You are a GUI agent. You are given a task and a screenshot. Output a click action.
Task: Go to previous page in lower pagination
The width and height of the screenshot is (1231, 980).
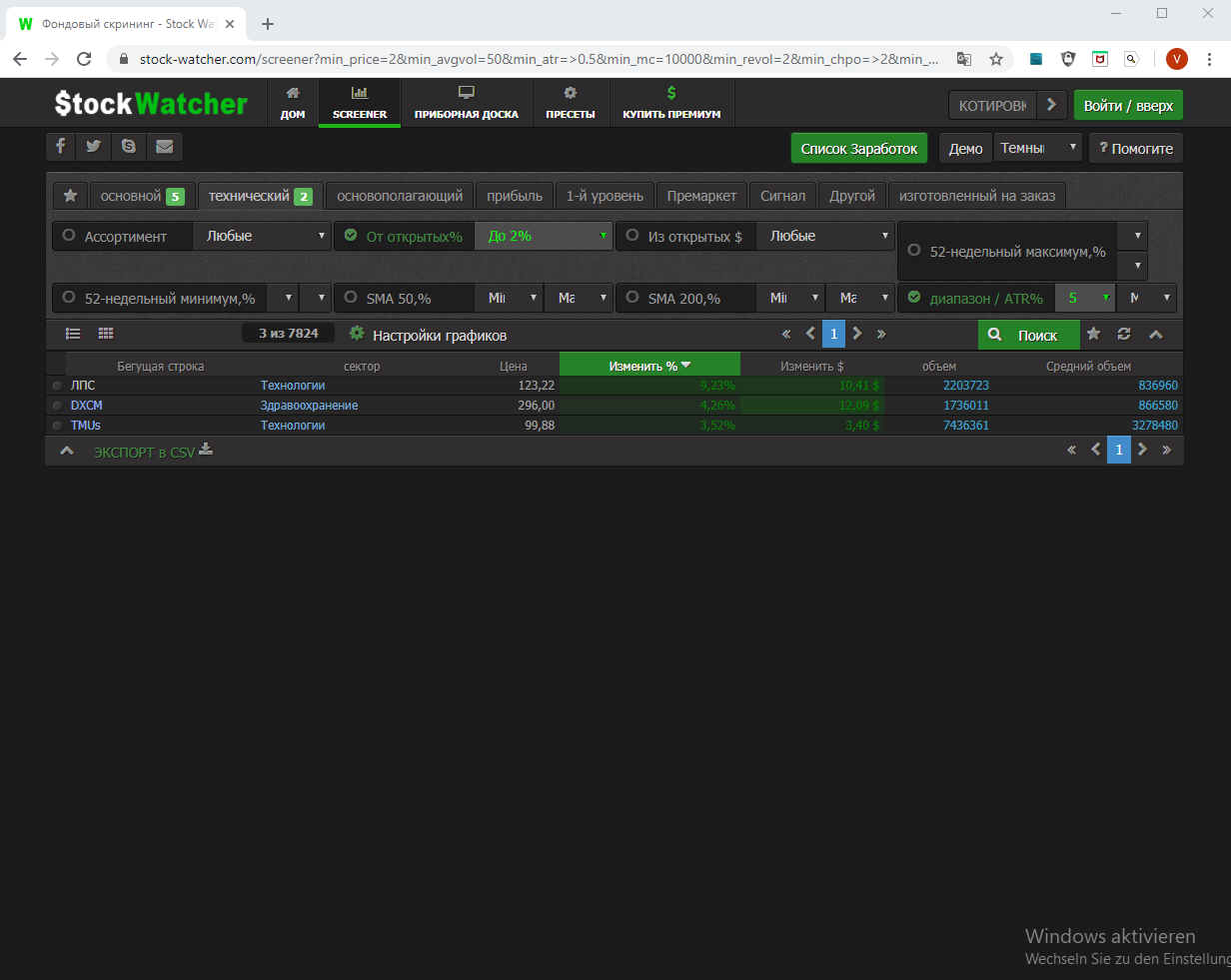point(1096,451)
